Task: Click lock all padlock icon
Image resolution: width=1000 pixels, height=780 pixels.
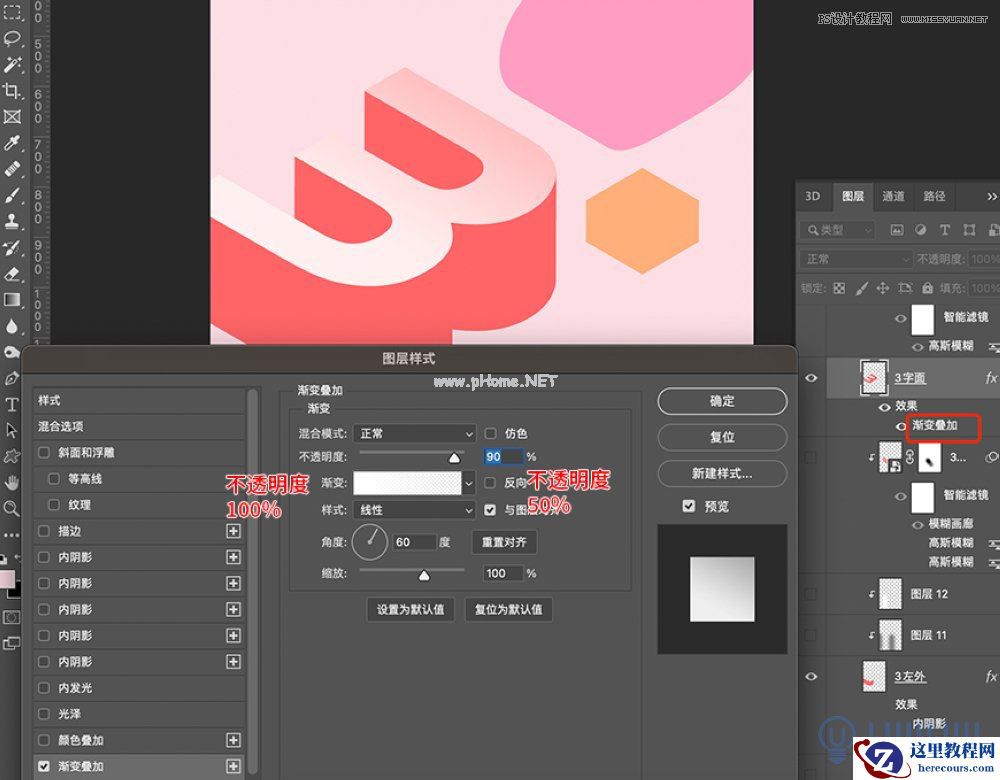Action: tap(927, 288)
